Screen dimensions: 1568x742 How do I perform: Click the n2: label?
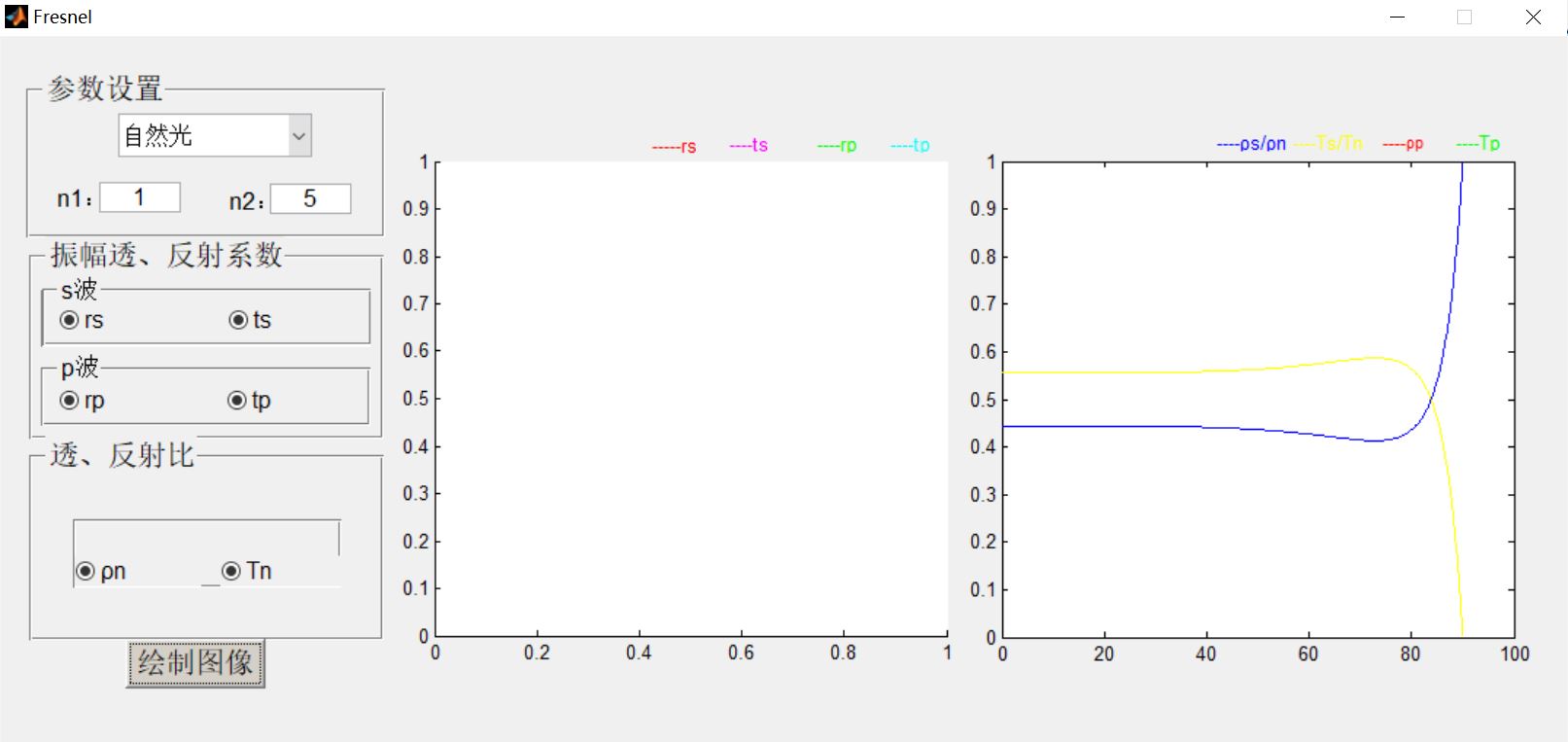pos(246,201)
